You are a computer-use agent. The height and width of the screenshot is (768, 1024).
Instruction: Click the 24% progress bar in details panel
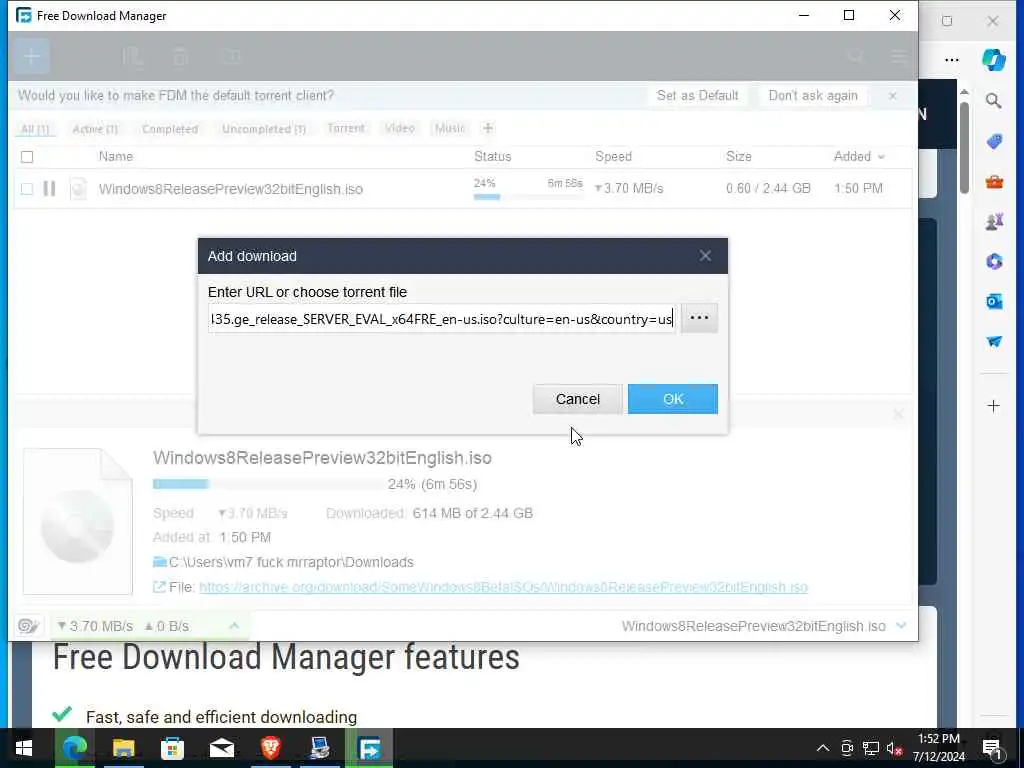point(268,484)
